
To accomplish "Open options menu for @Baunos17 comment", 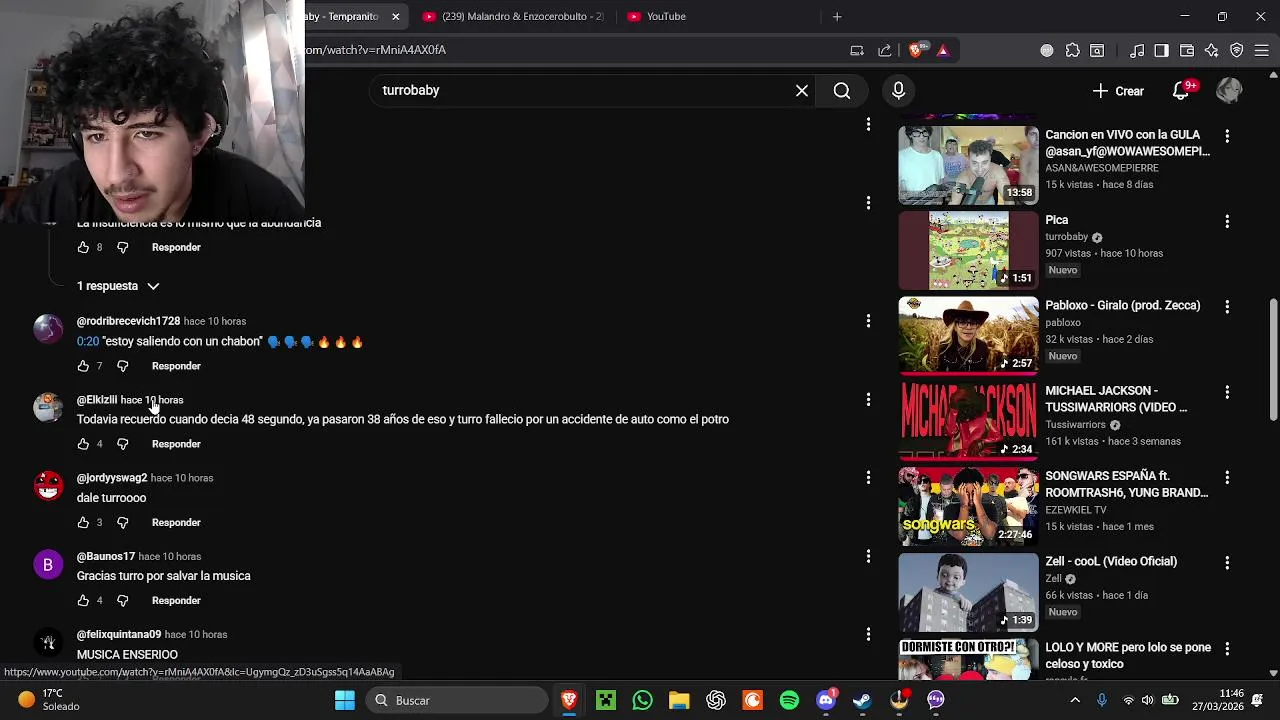I will coord(868,556).
